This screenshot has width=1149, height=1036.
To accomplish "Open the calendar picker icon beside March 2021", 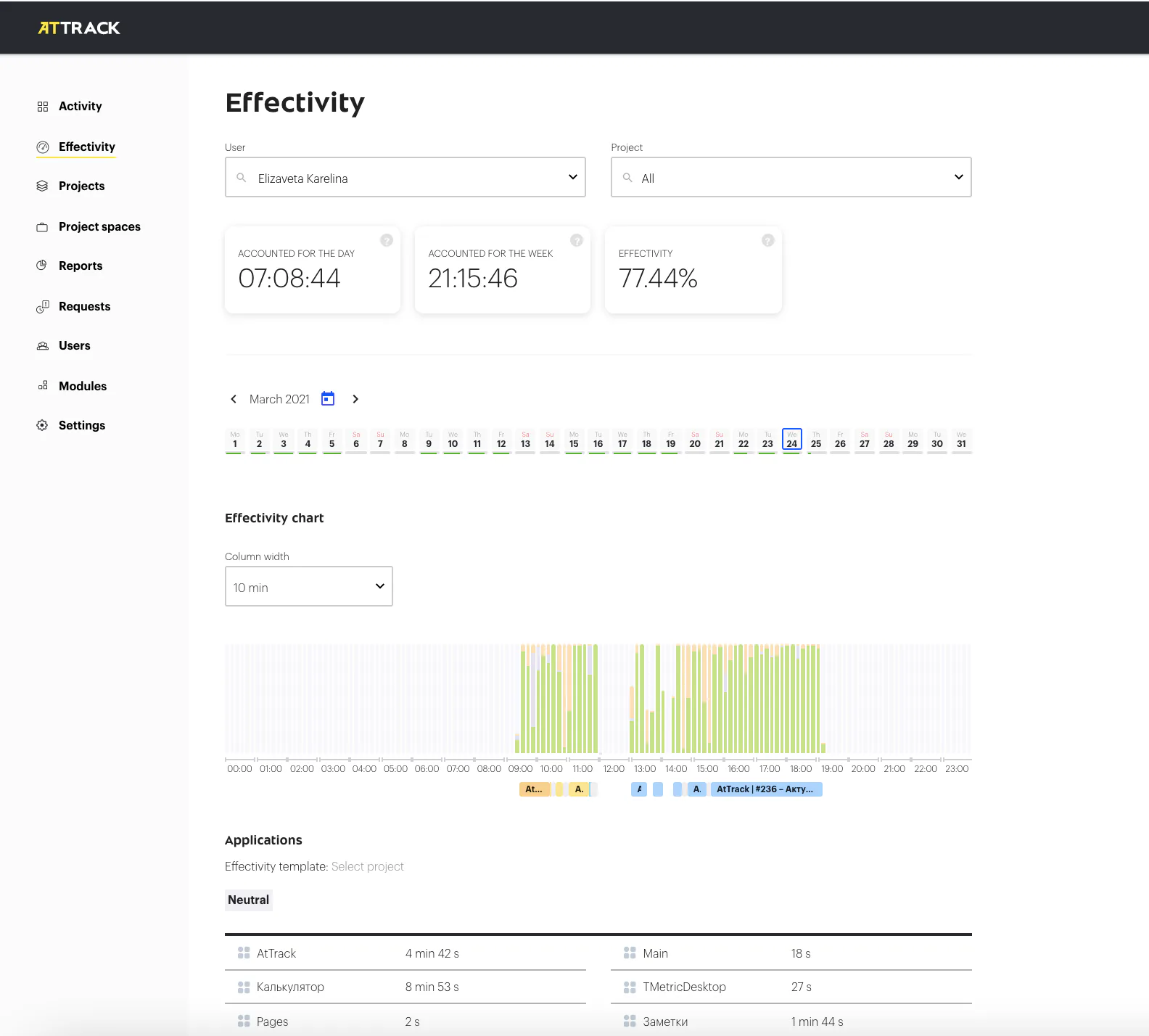I will click(x=328, y=398).
